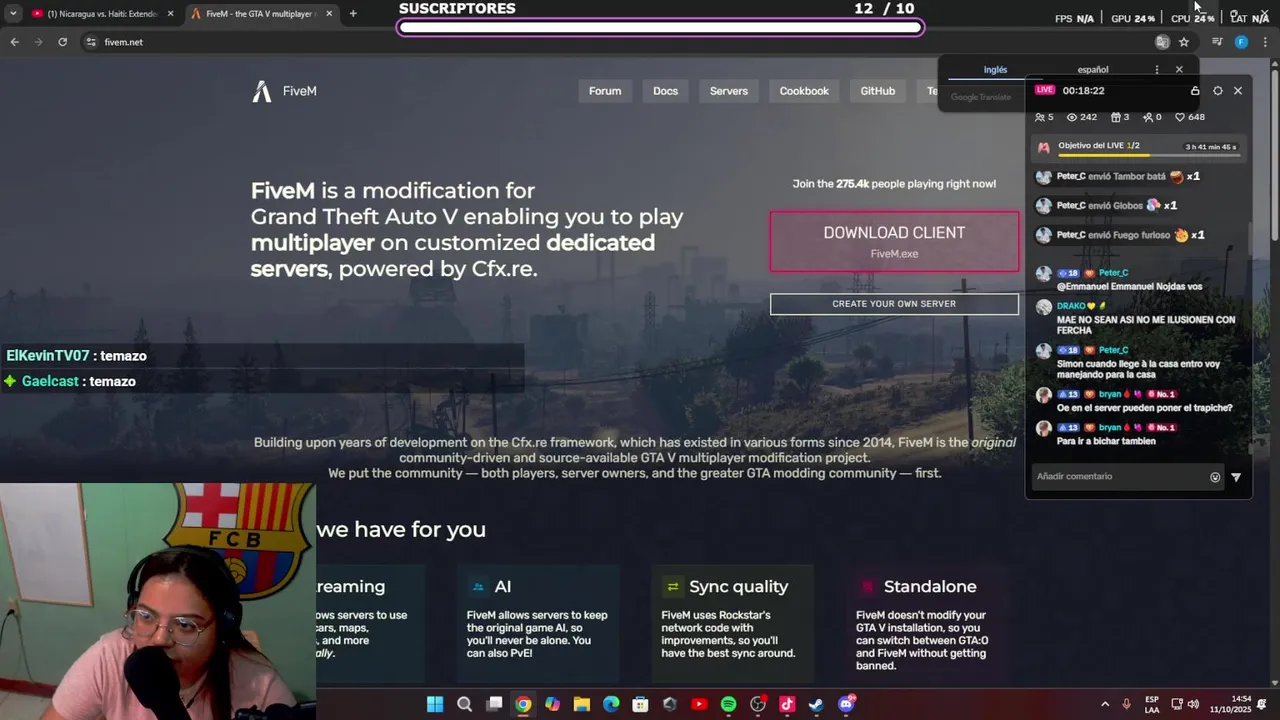
Task: Open Spotify from the taskbar
Action: click(x=728, y=704)
